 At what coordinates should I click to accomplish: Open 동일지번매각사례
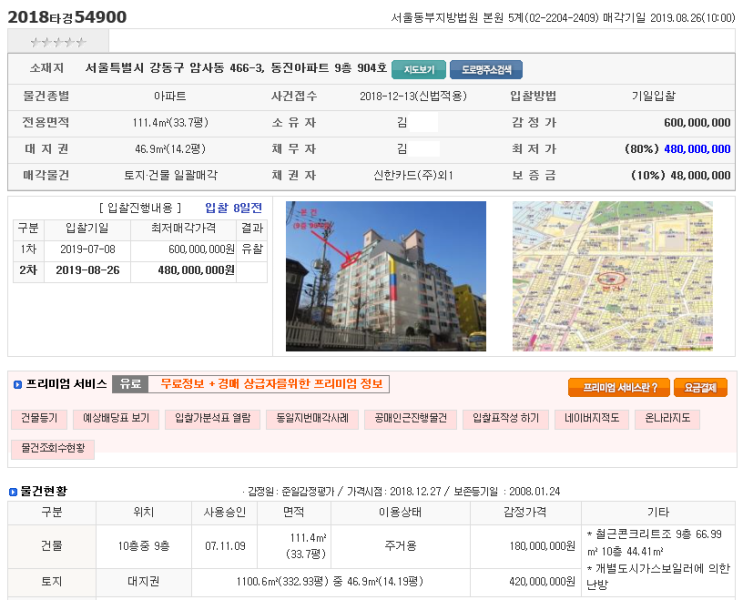click(312, 419)
